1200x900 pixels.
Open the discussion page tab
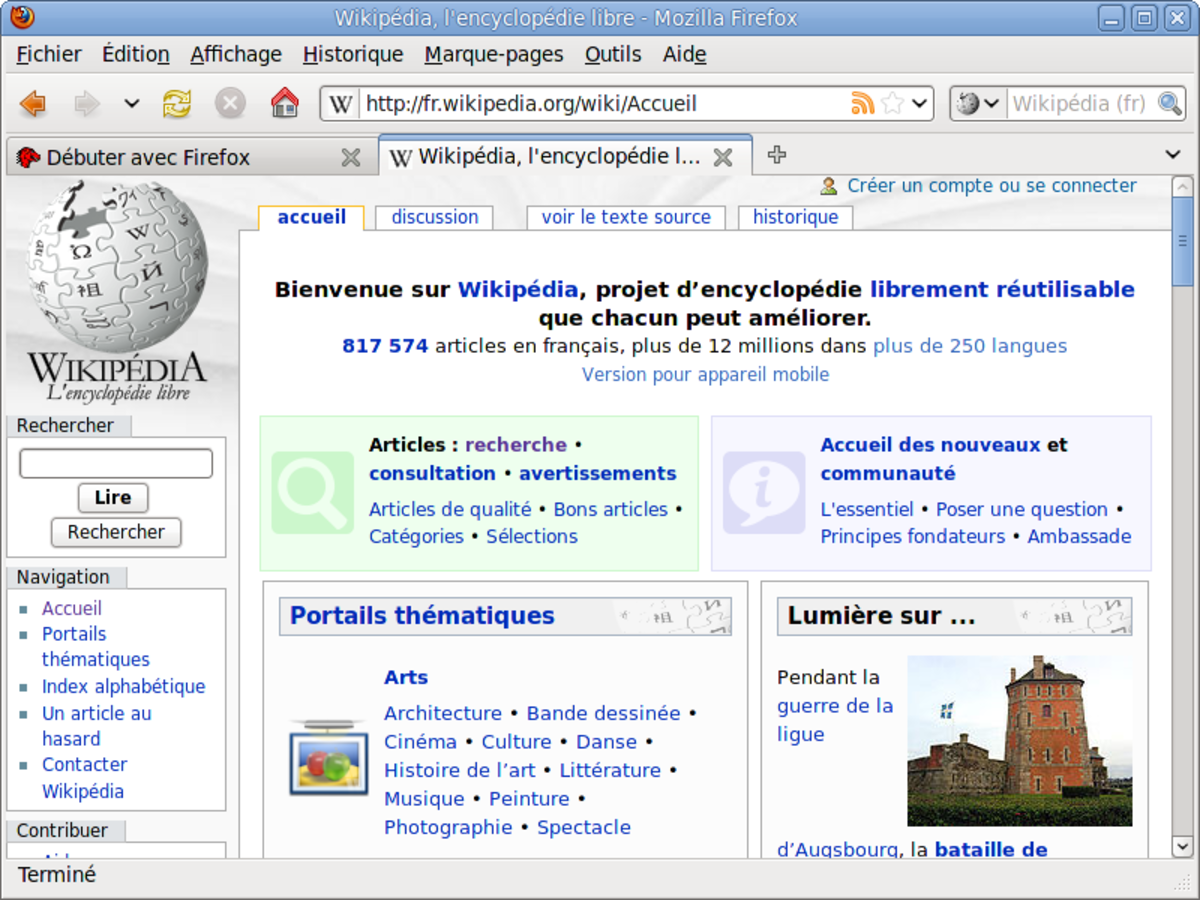[435, 217]
